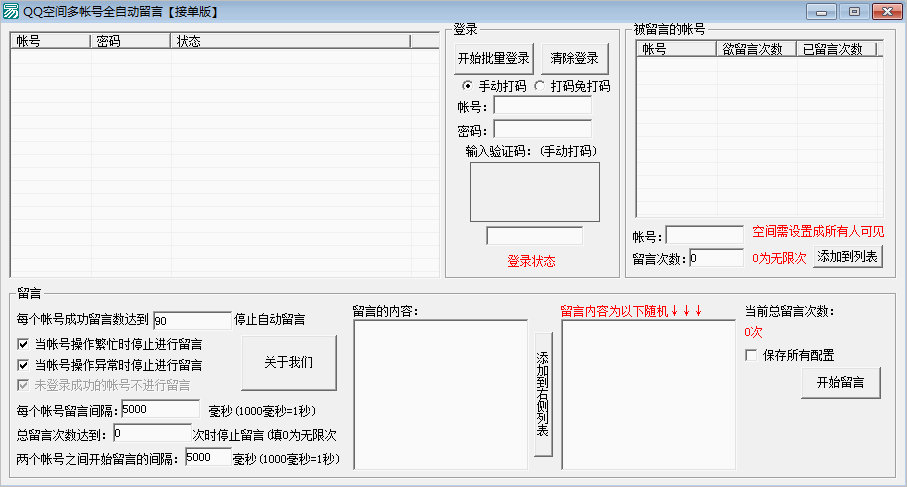
Task: Click the captcha image box
Action: coord(534,192)
